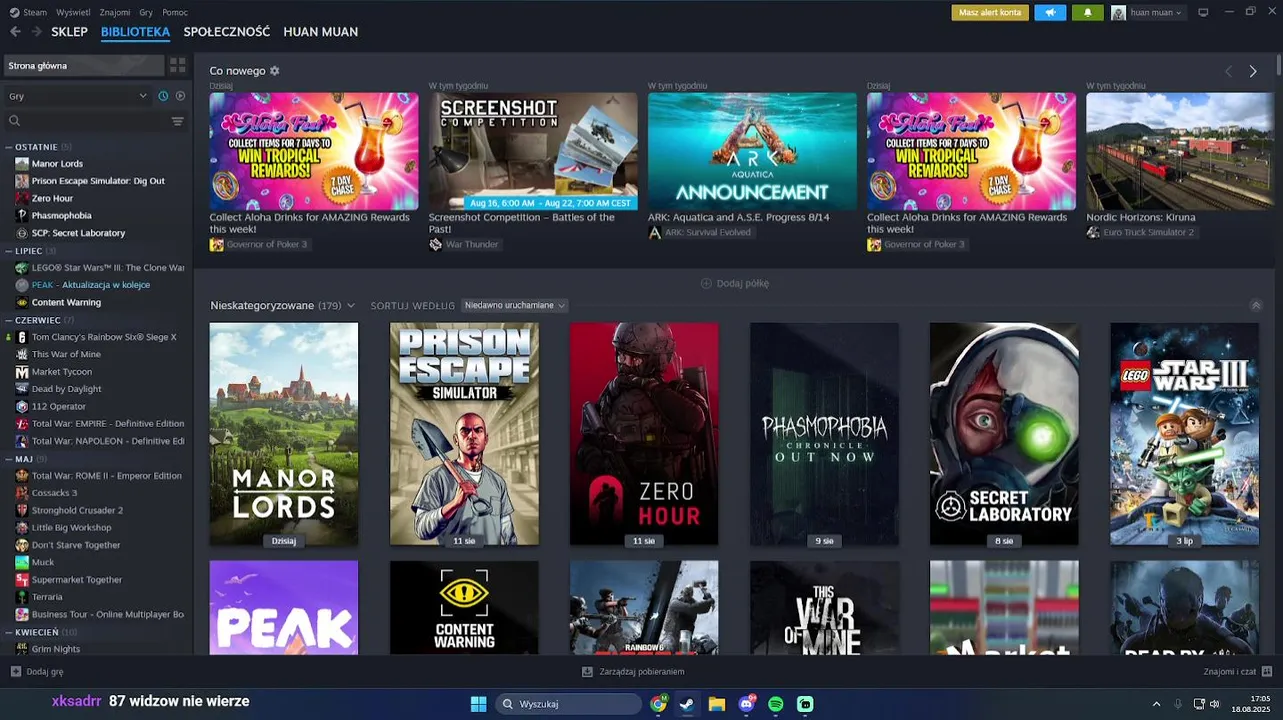Show next news items arrow
Viewport: 1283px width, 720px height.
tap(1253, 71)
